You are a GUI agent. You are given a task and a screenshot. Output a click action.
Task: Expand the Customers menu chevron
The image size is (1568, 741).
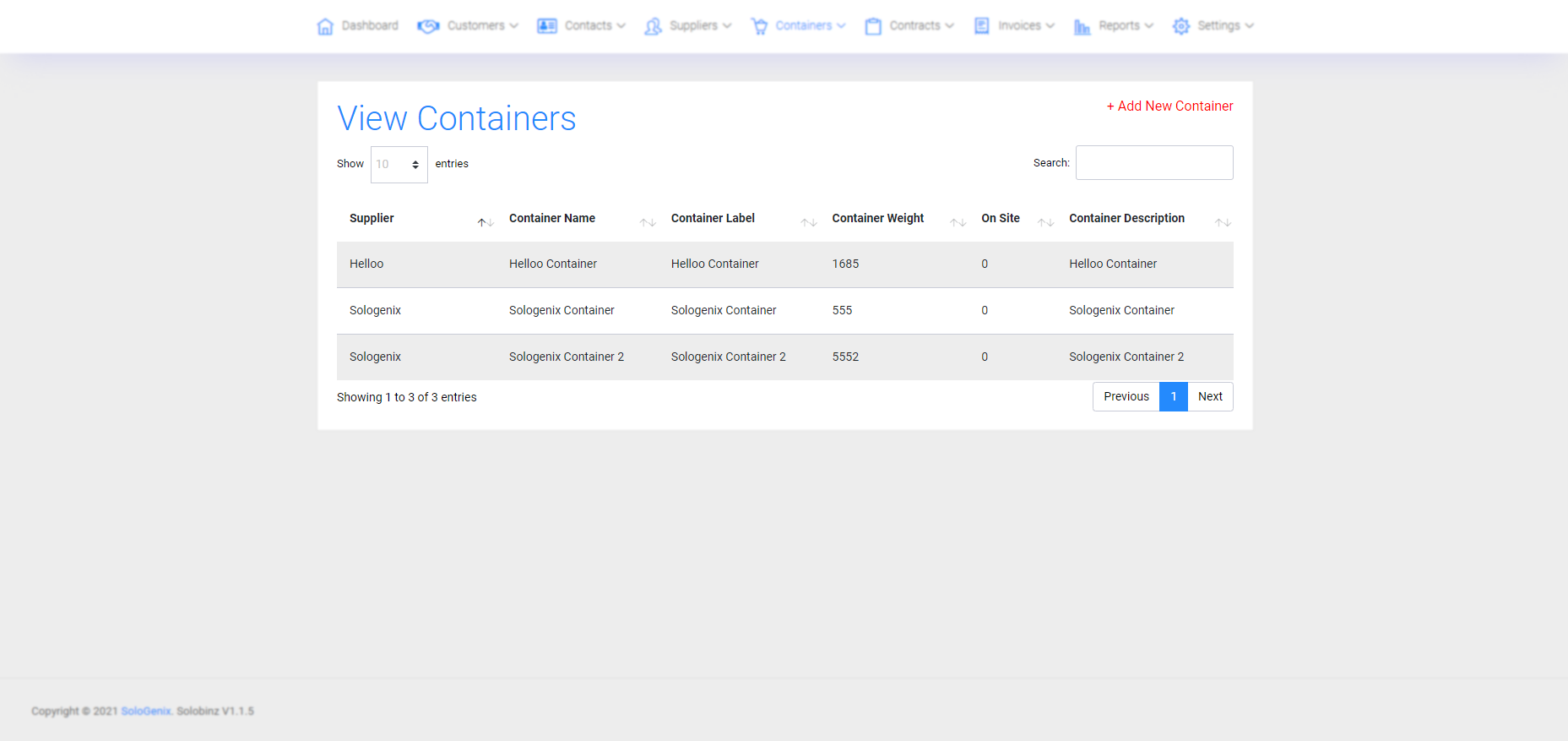(514, 26)
